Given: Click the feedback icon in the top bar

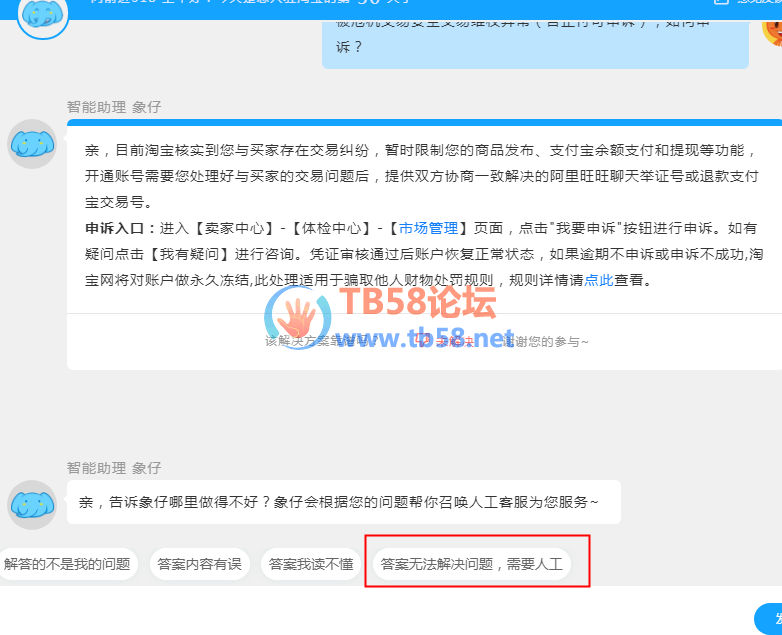Looking at the screenshot, I should 721,2.
